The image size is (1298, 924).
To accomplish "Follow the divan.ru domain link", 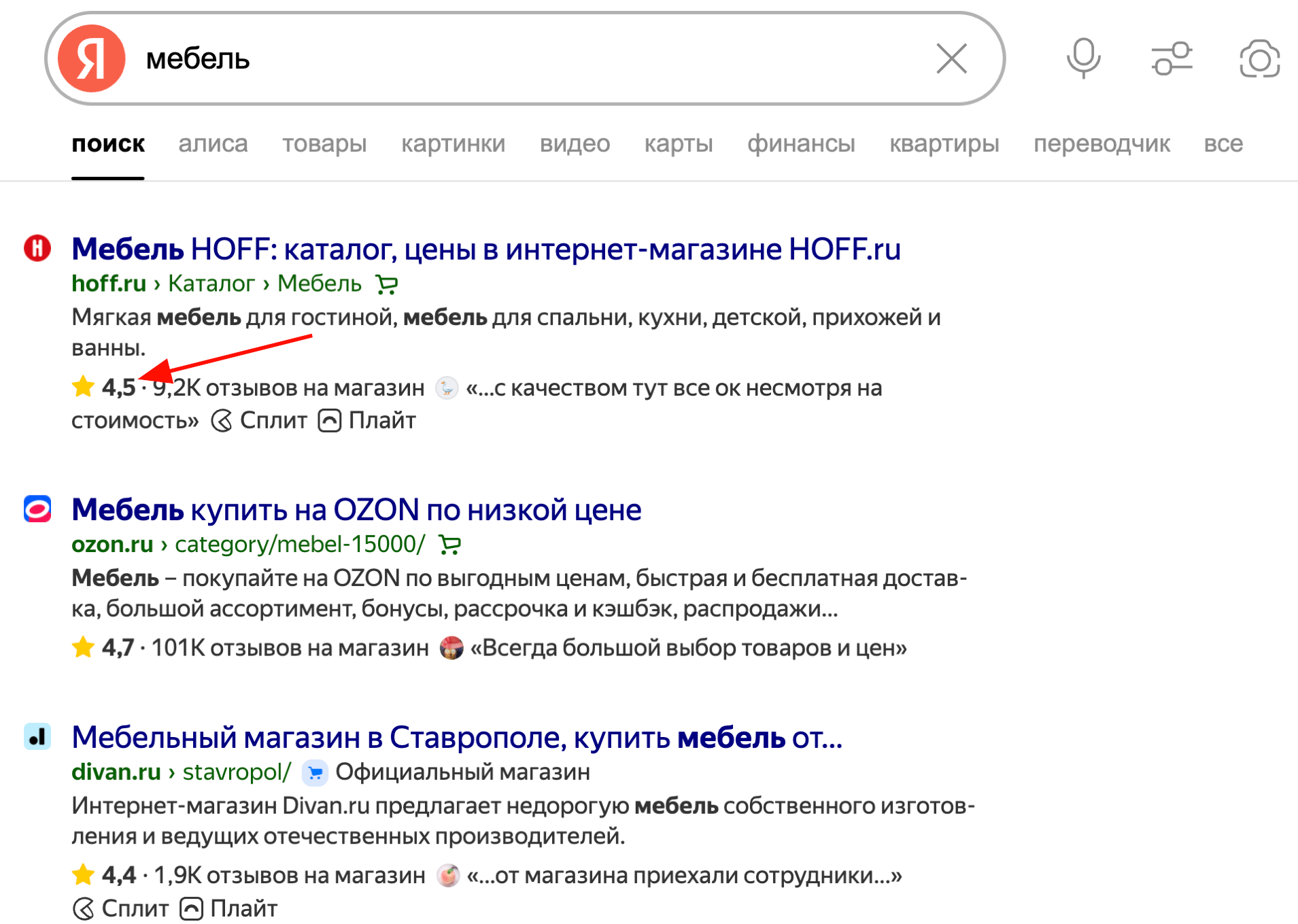I will coord(116,772).
